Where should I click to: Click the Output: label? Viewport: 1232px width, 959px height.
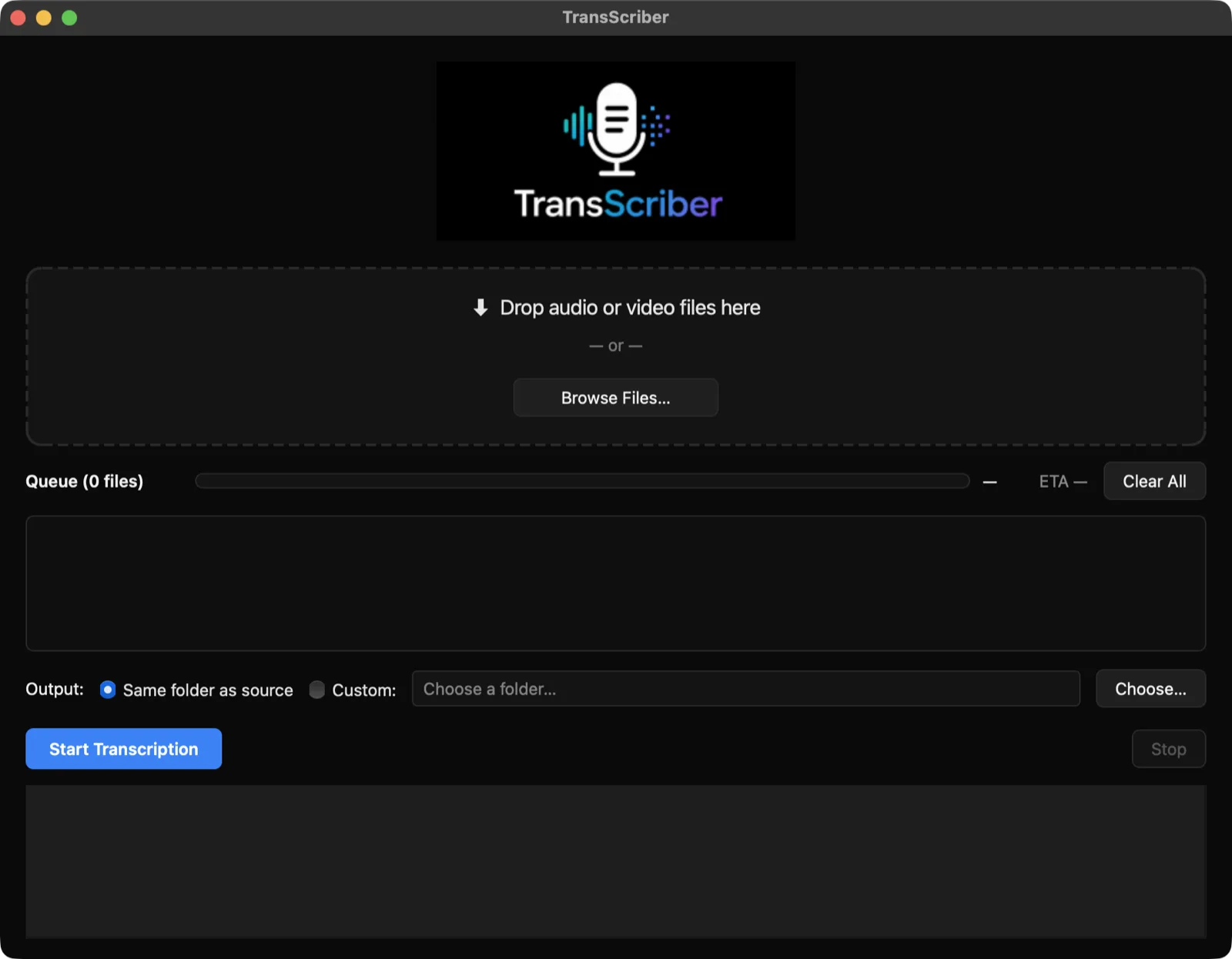(55, 689)
